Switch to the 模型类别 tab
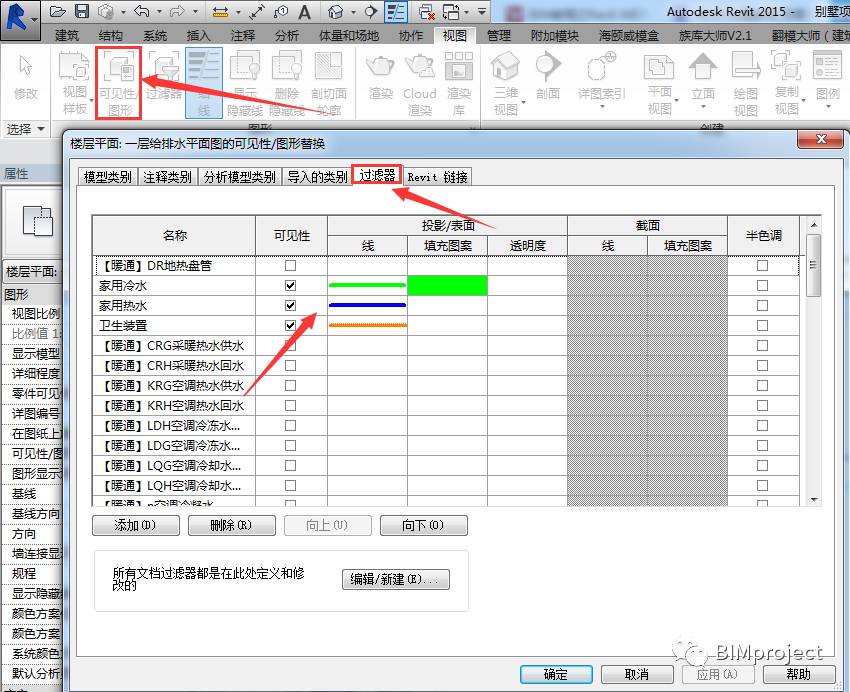850x692 pixels. (107, 177)
